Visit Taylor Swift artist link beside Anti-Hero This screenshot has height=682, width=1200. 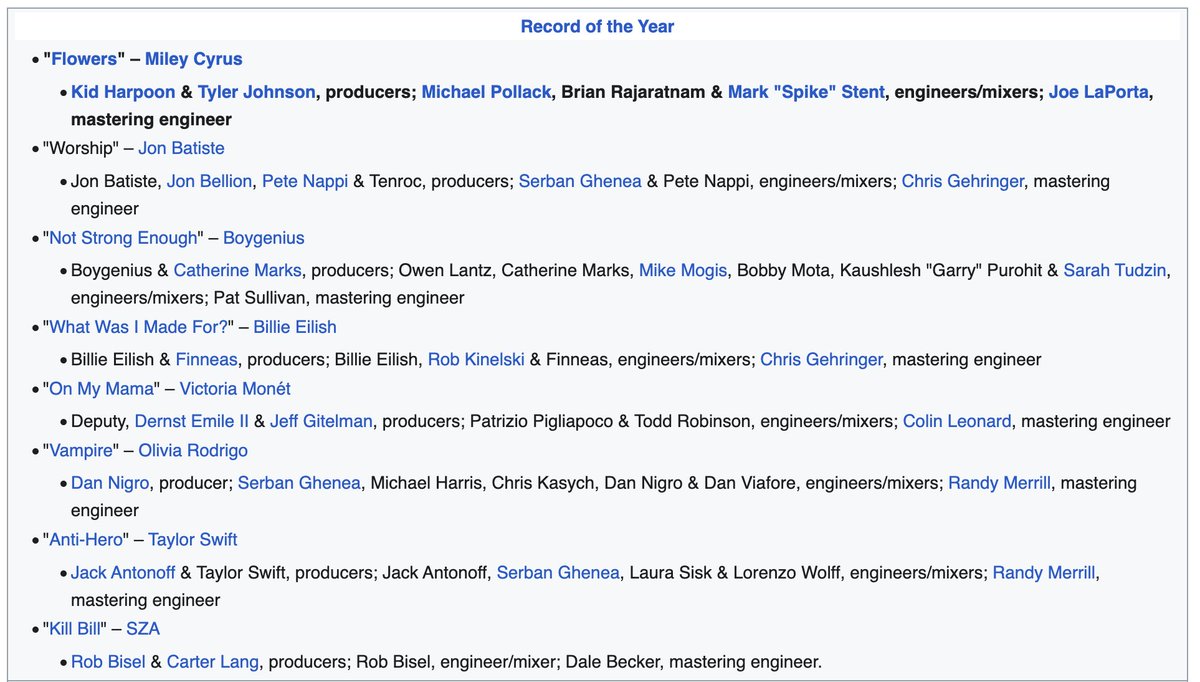pos(193,539)
